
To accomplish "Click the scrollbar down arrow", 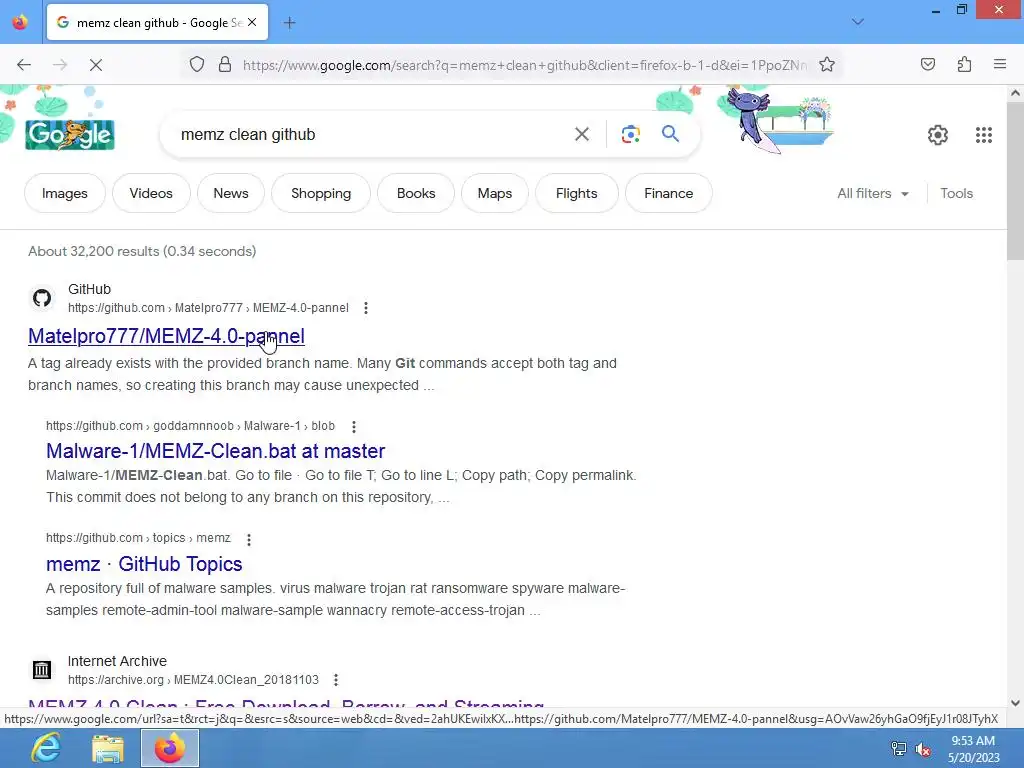I will (x=1015, y=703).
